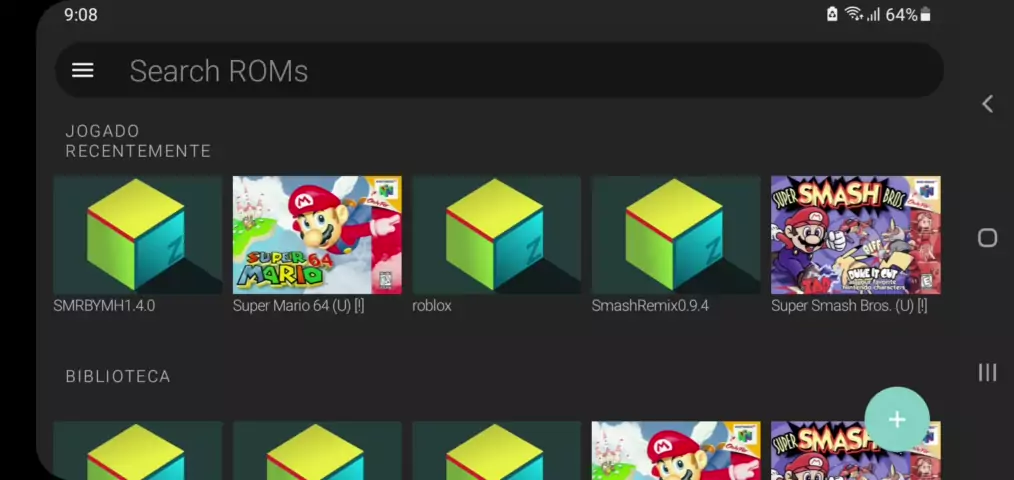The image size is (1014, 480).
Task: Open the roblox ROM thumbnail
Action: [x=496, y=235]
